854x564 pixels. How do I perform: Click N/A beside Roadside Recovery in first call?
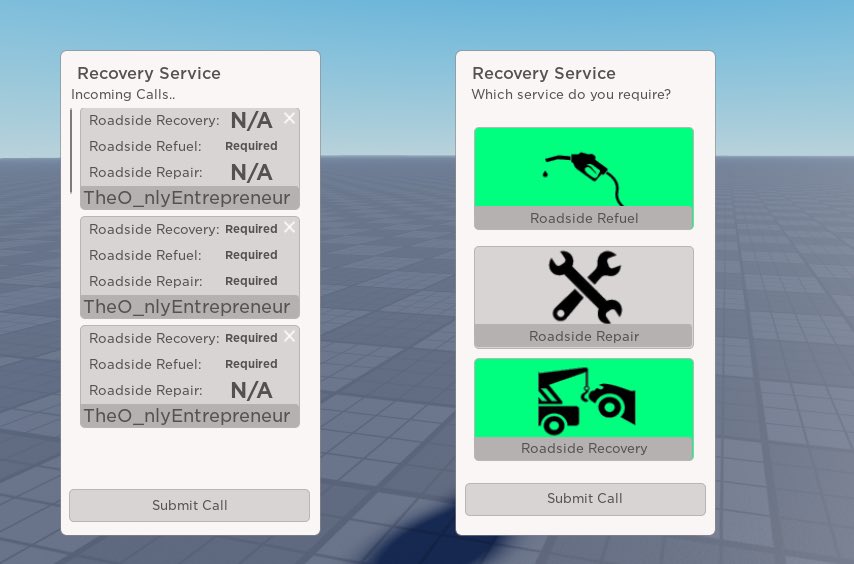[251, 120]
